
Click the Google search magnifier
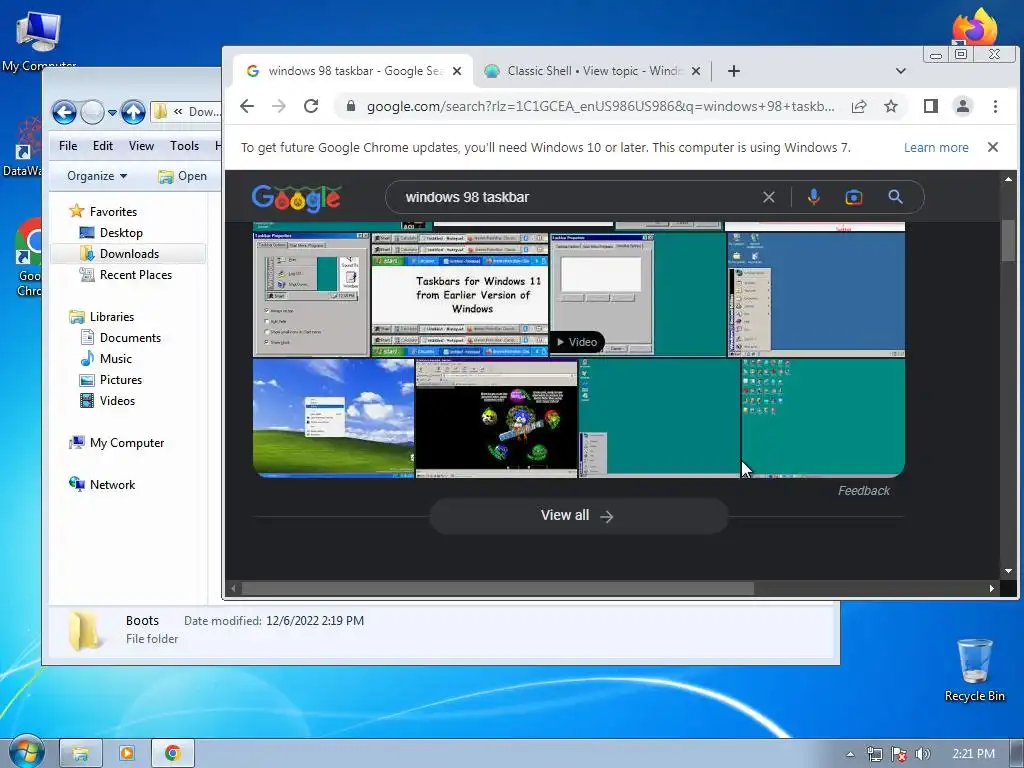click(895, 197)
